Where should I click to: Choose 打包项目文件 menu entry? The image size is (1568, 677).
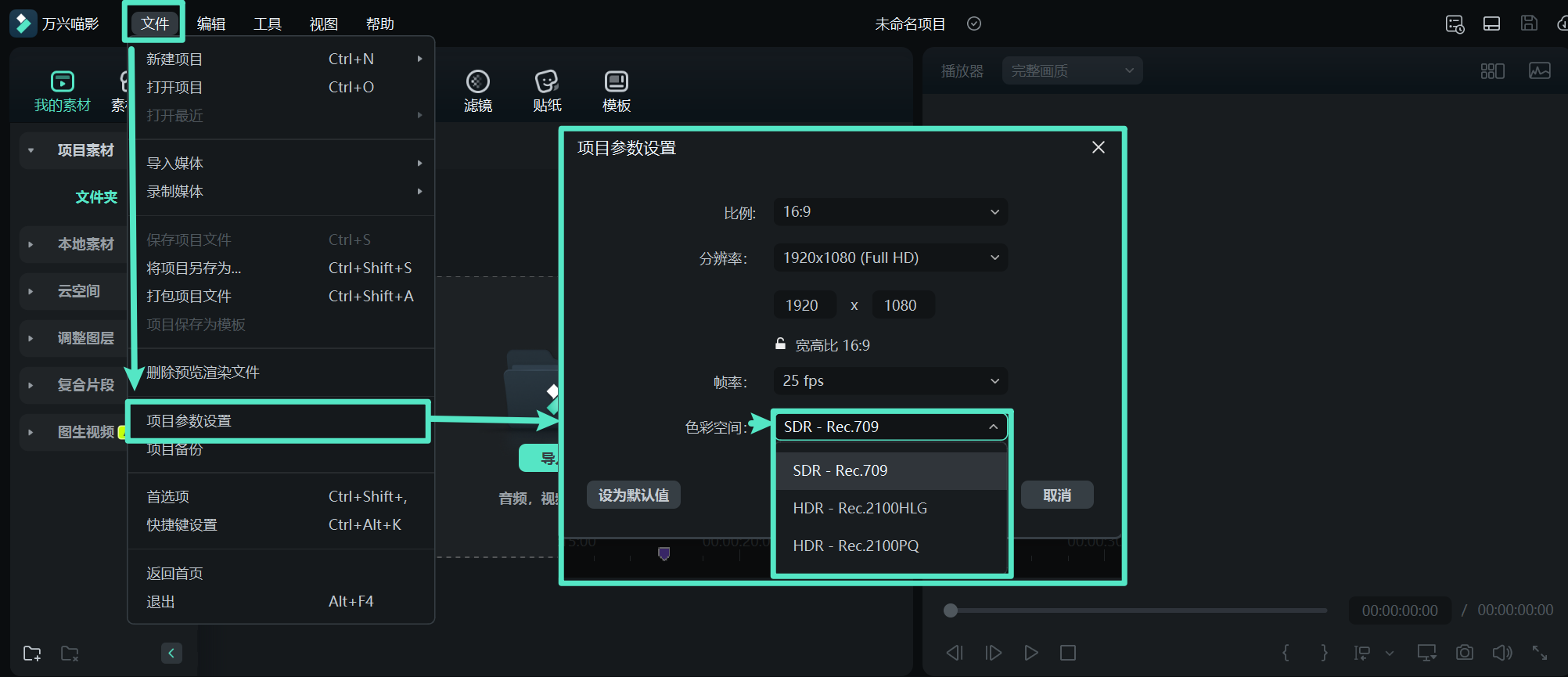[x=282, y=296]
